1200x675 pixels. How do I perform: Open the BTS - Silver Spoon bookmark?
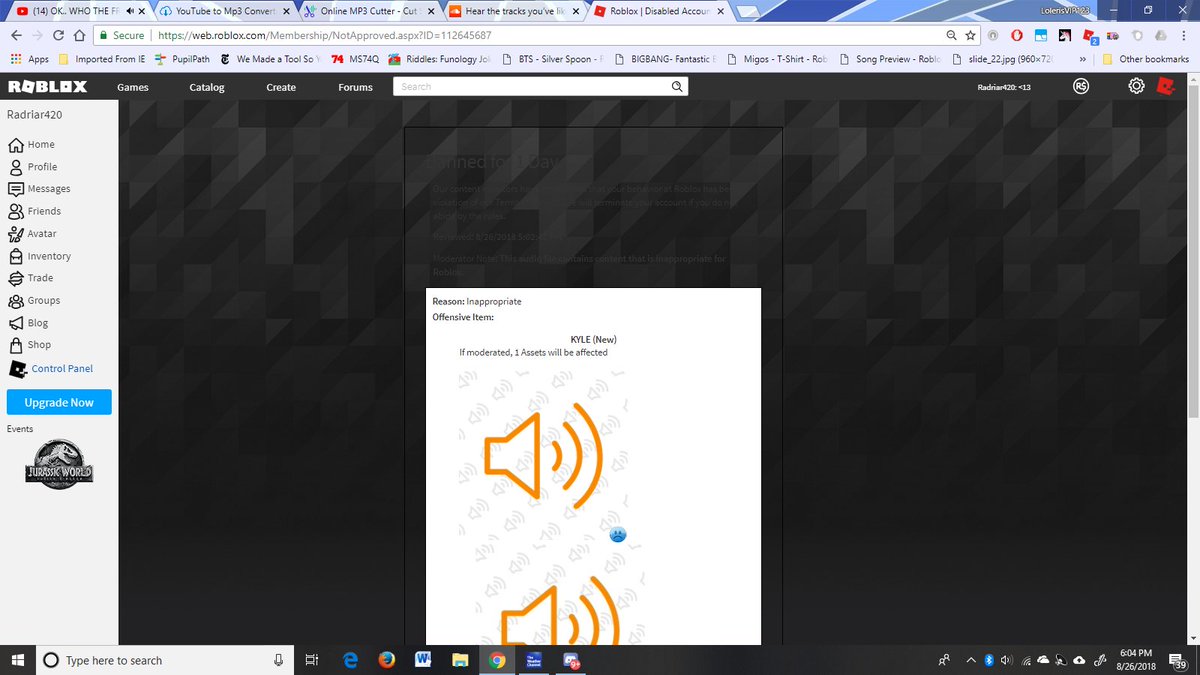point(555,59)
